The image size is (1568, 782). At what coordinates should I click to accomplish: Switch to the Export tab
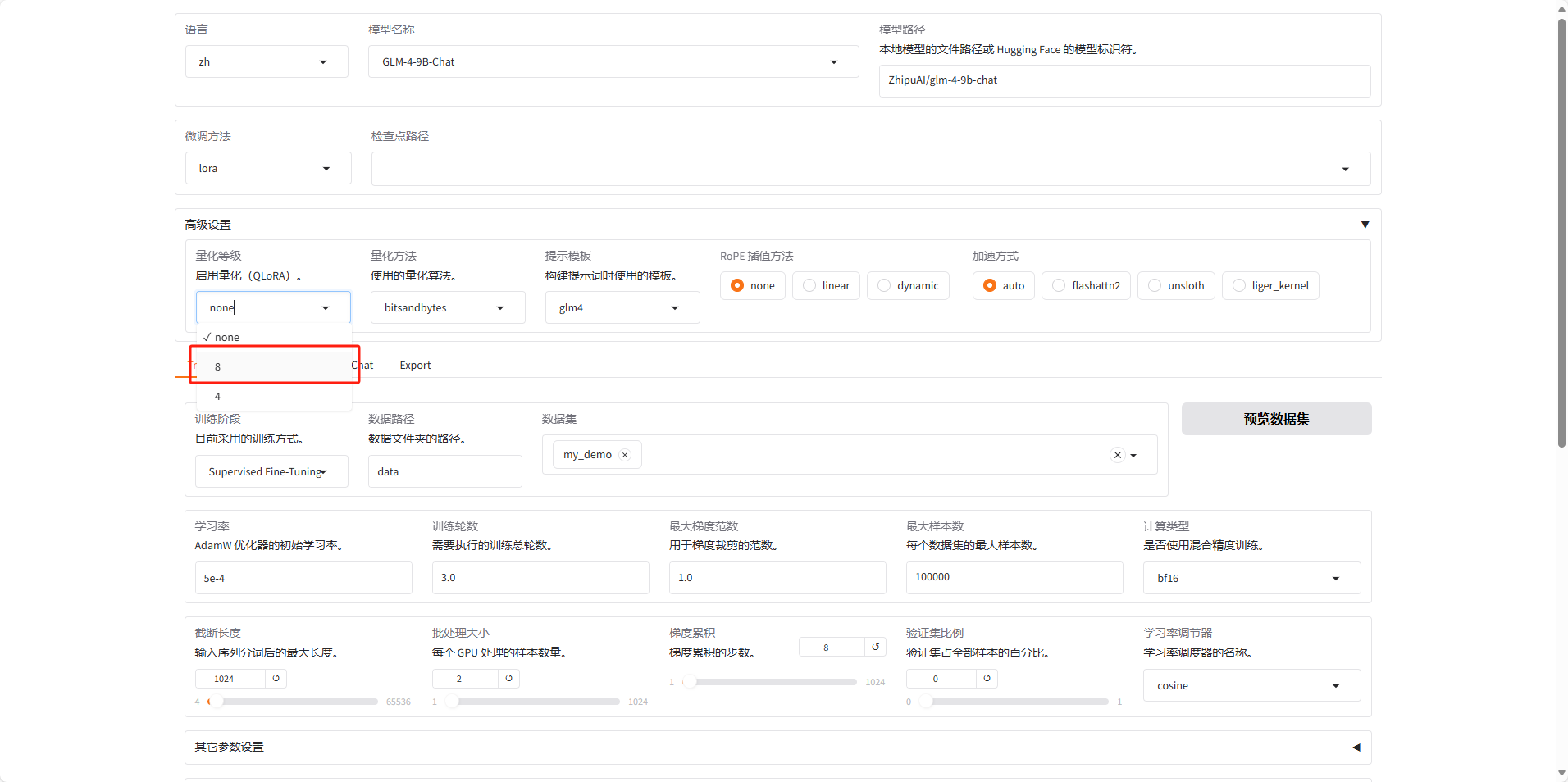click(x=415, y=366)
